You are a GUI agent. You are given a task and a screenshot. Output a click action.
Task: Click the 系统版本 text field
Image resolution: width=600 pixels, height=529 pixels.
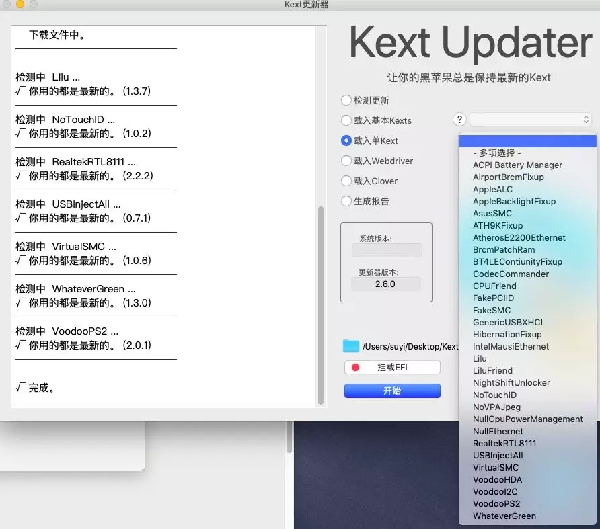pyautogui.click(x=386, y=251)
